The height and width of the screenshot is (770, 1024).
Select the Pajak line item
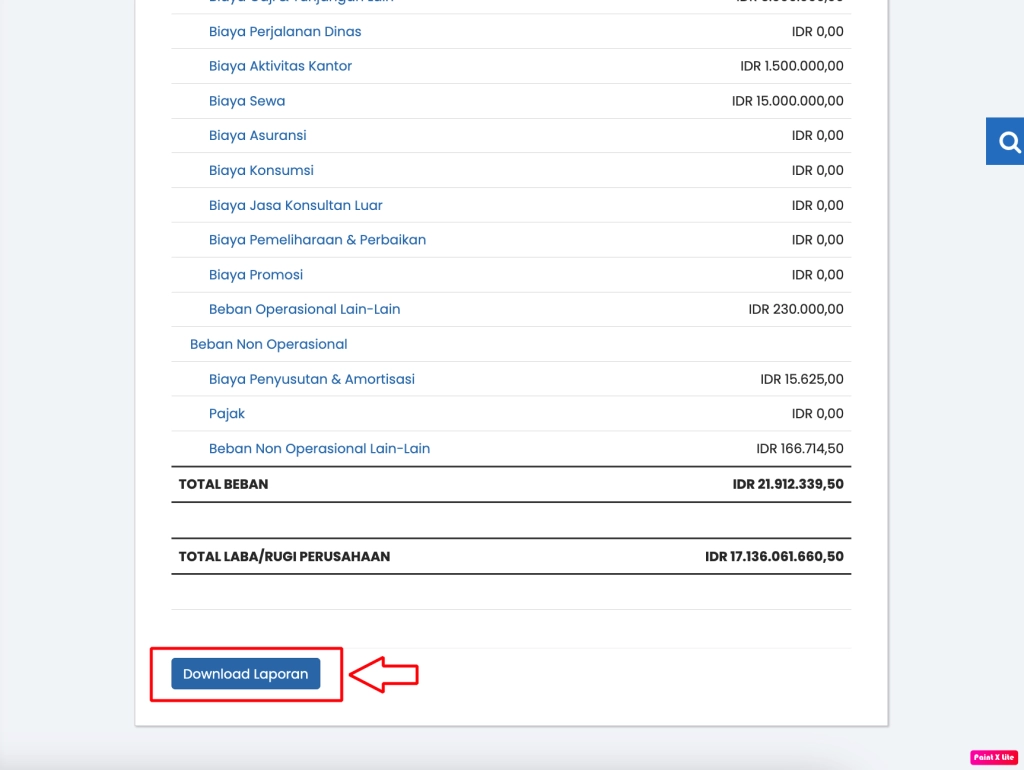pyautogui.click(x=227, y=413)
